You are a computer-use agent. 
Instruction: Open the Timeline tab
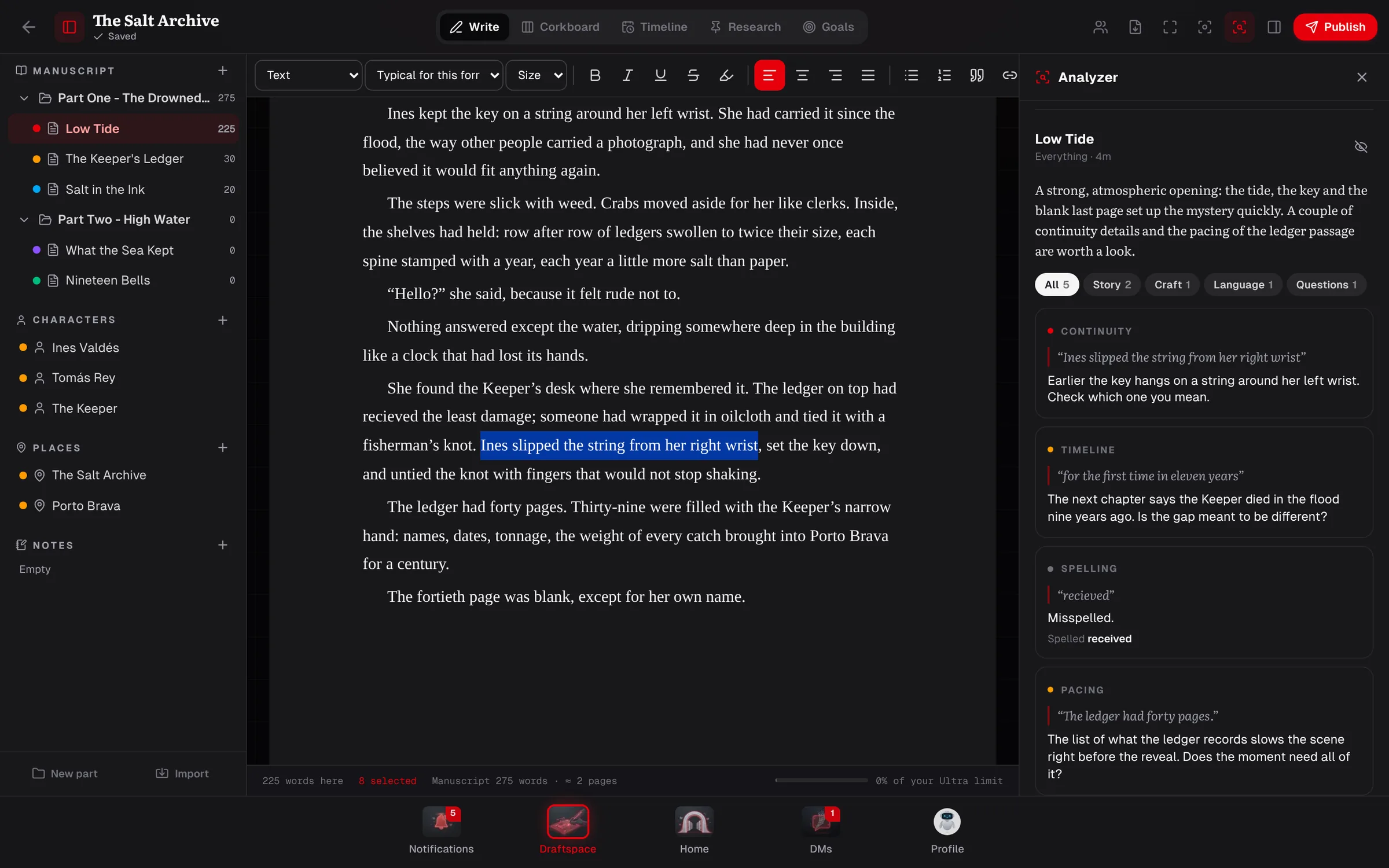pyautogui.click(x=655, y=27)
